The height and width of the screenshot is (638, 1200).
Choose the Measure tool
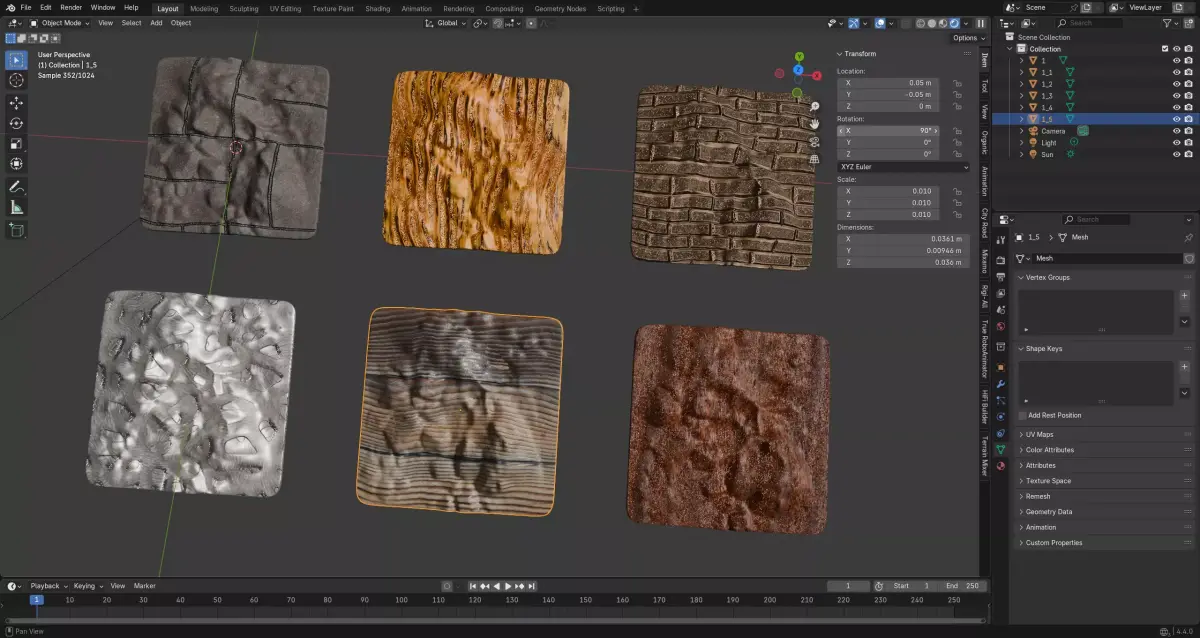pyautogui.click(x=16, y=207)
